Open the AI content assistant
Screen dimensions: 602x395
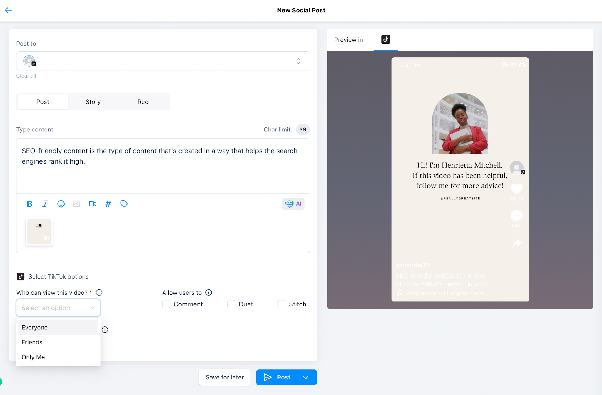[293, 204]
